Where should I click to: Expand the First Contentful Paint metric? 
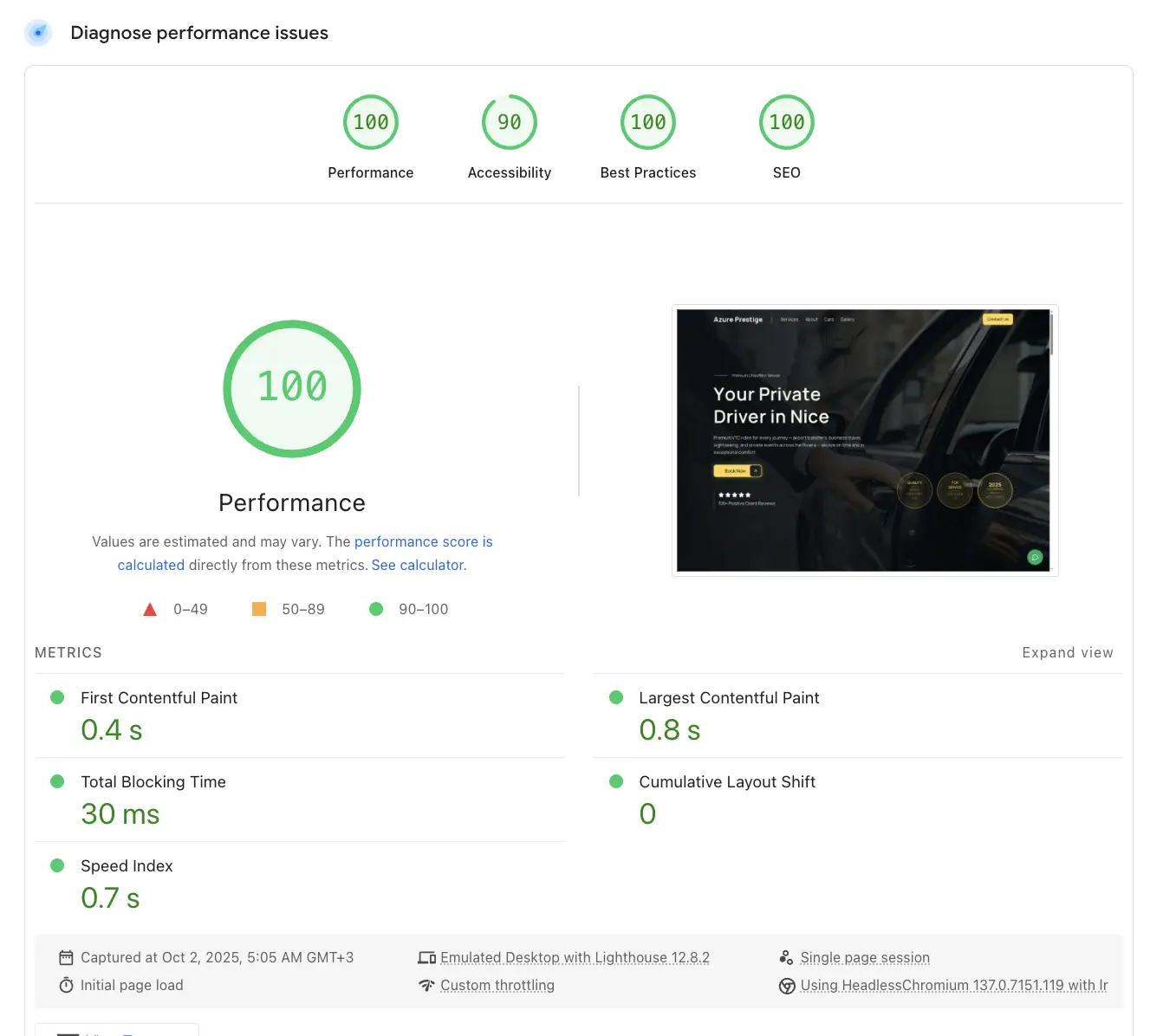(159, 698)
